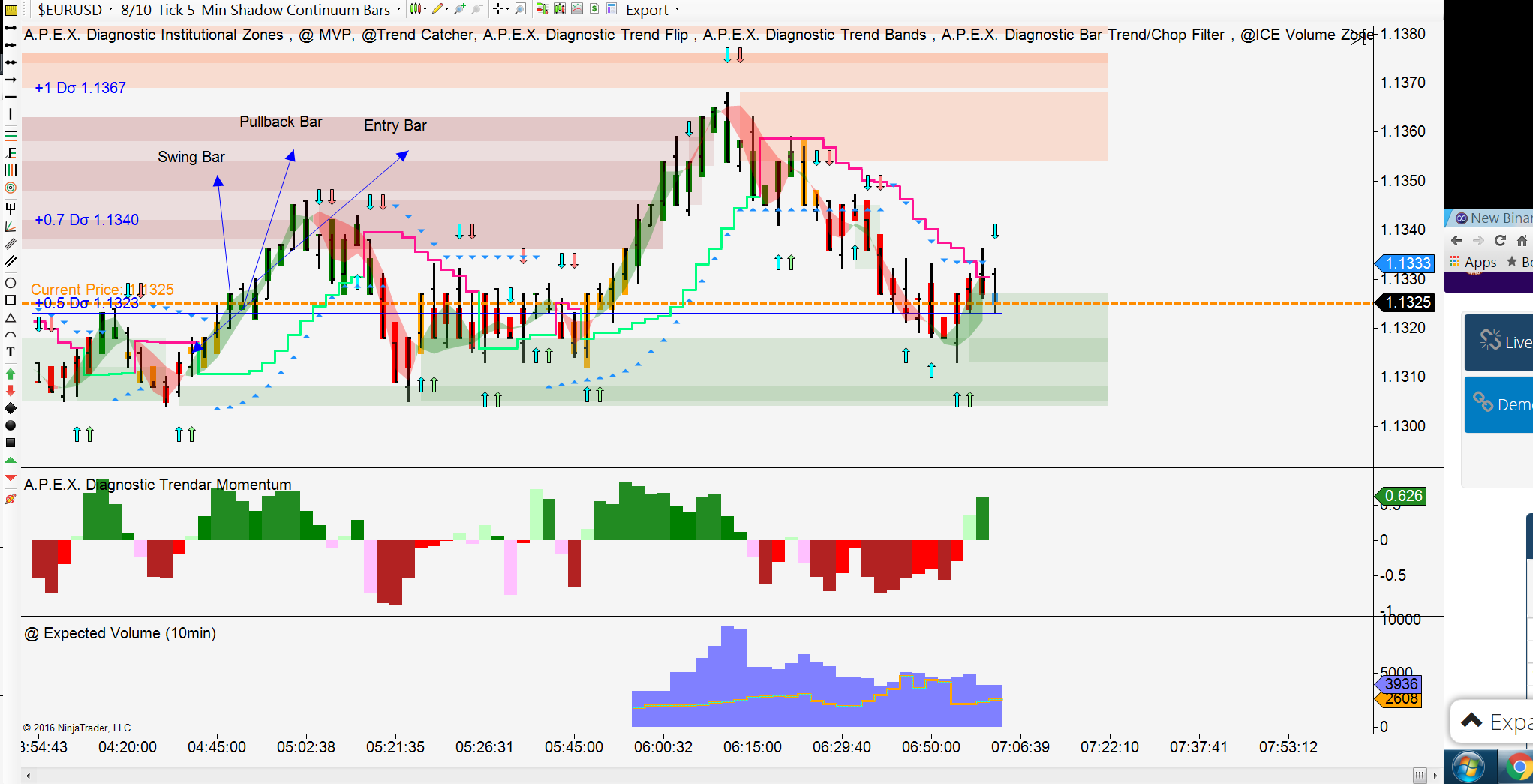
Task: Click the 1.1333 blue price marker
Action: click(x=1405, y=263)
